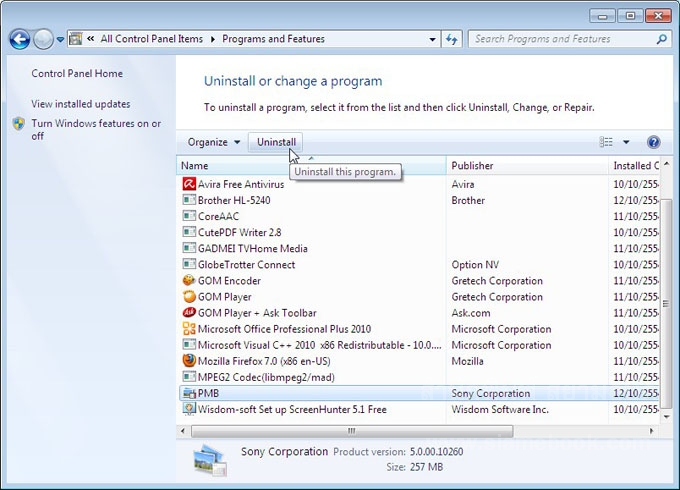Click horizontal scrollbar right arrow

tap(651, 431)
